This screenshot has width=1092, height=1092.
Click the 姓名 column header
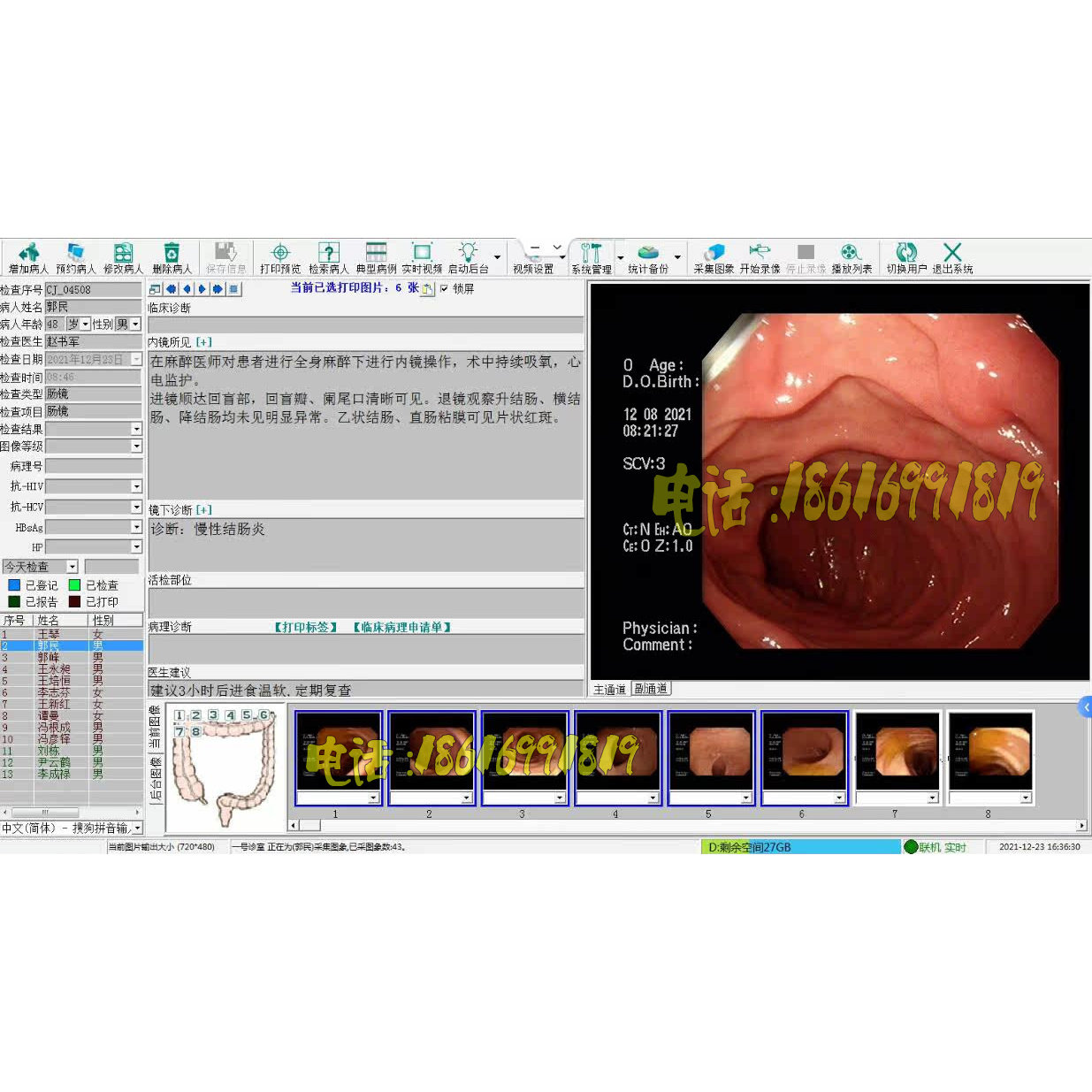(59, 621)
